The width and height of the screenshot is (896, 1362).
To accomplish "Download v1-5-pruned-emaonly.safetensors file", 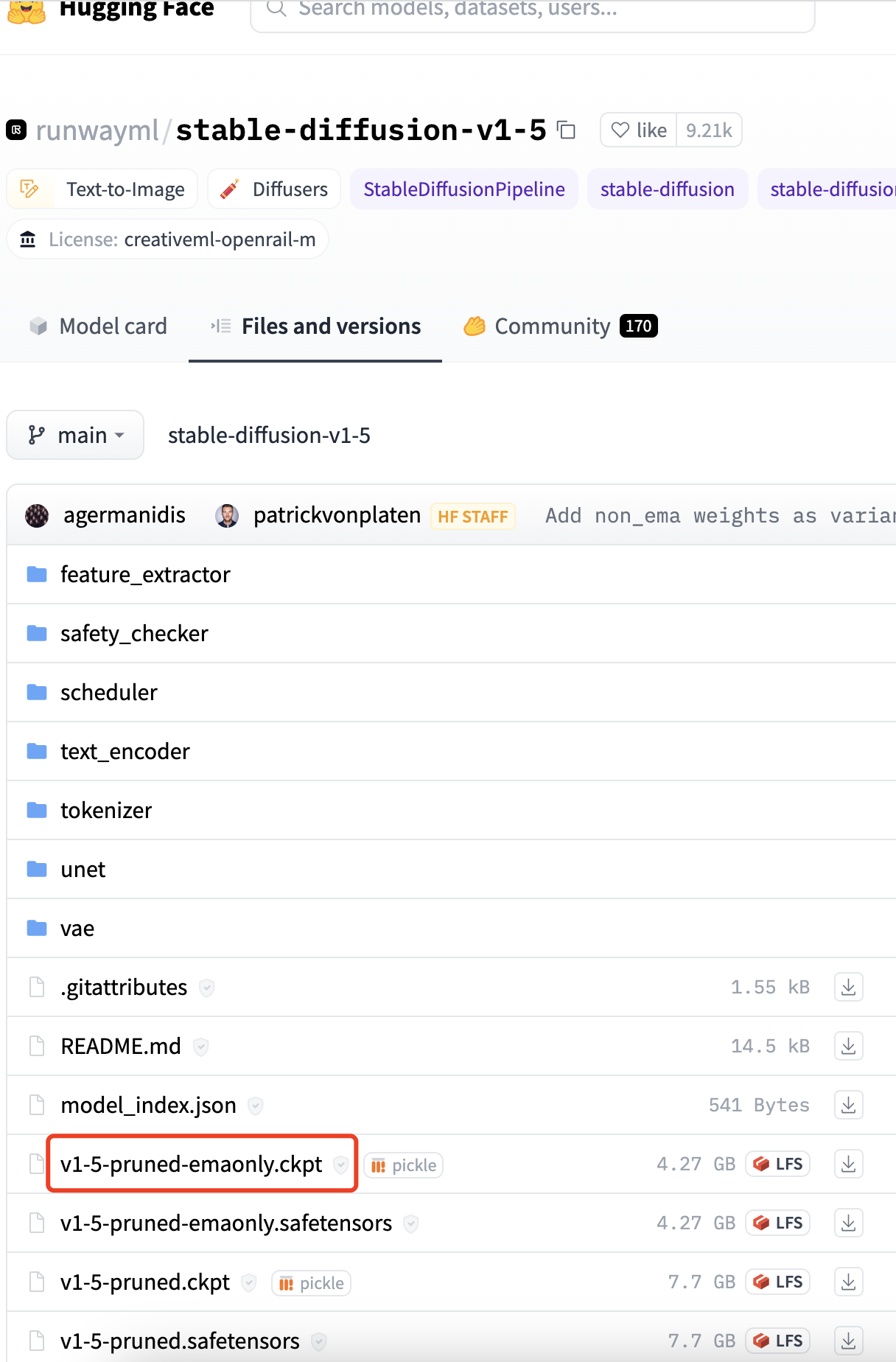I will pyautogui.click(x=848, y=1223).
